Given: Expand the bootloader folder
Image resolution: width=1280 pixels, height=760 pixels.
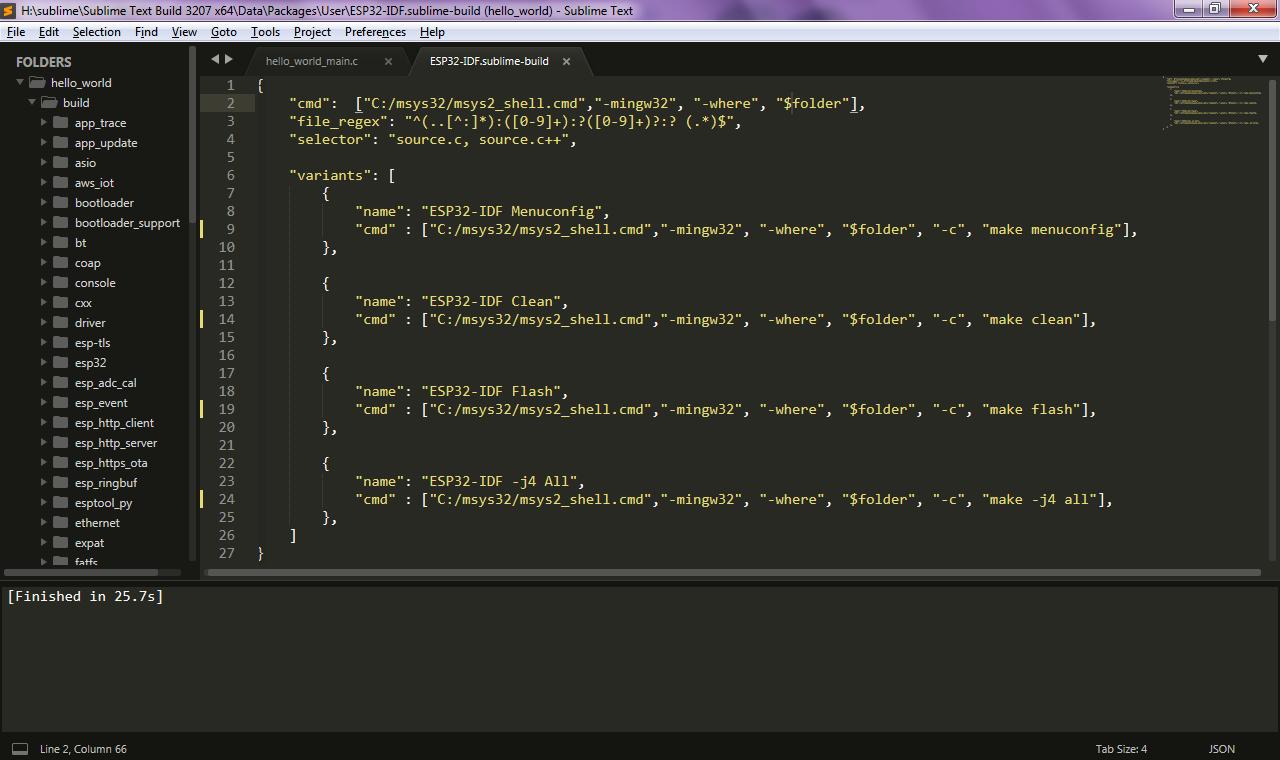Looking at the screenshot, I should pos(44,203).
